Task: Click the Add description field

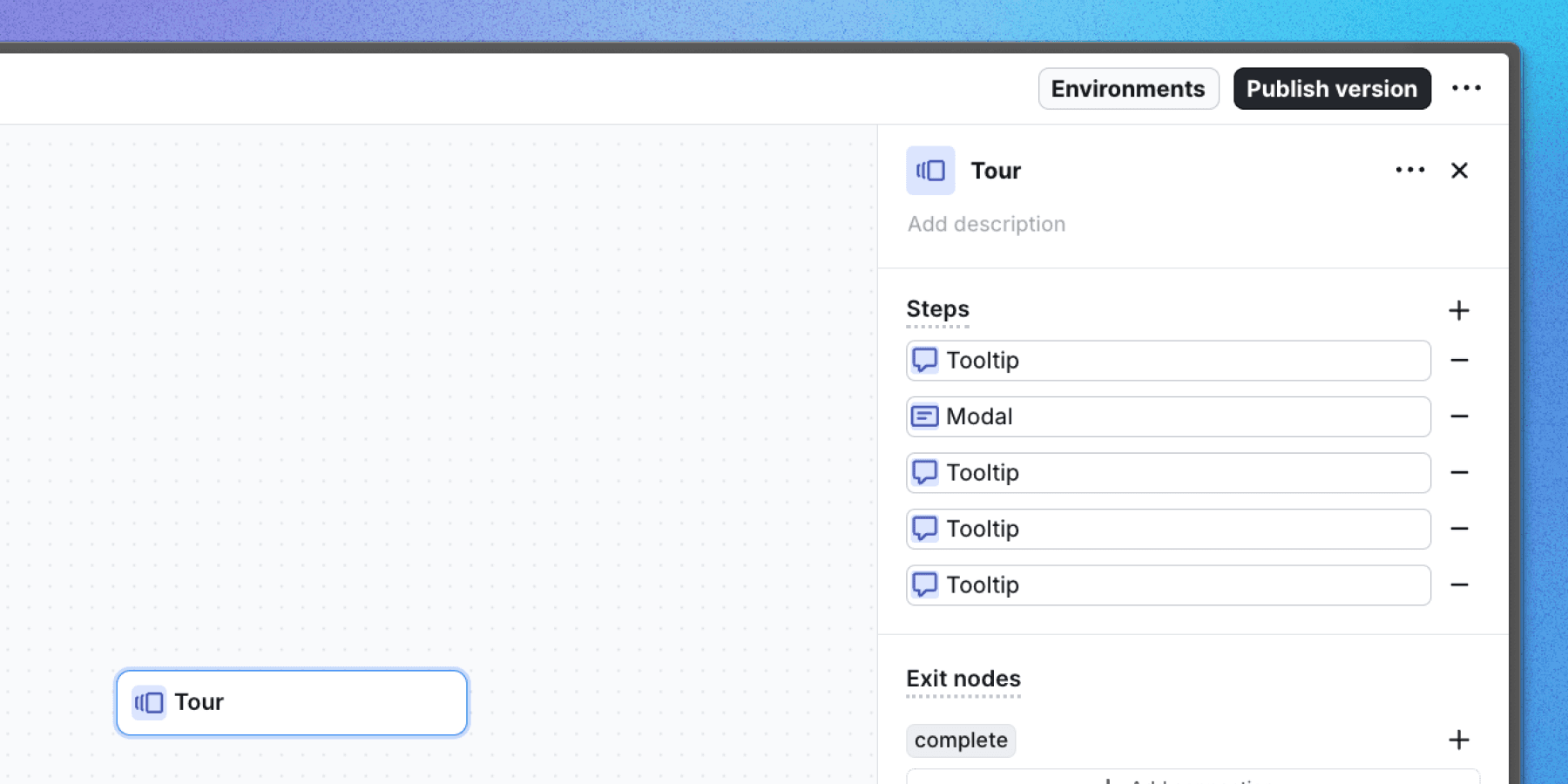Action: click(986, 224)
